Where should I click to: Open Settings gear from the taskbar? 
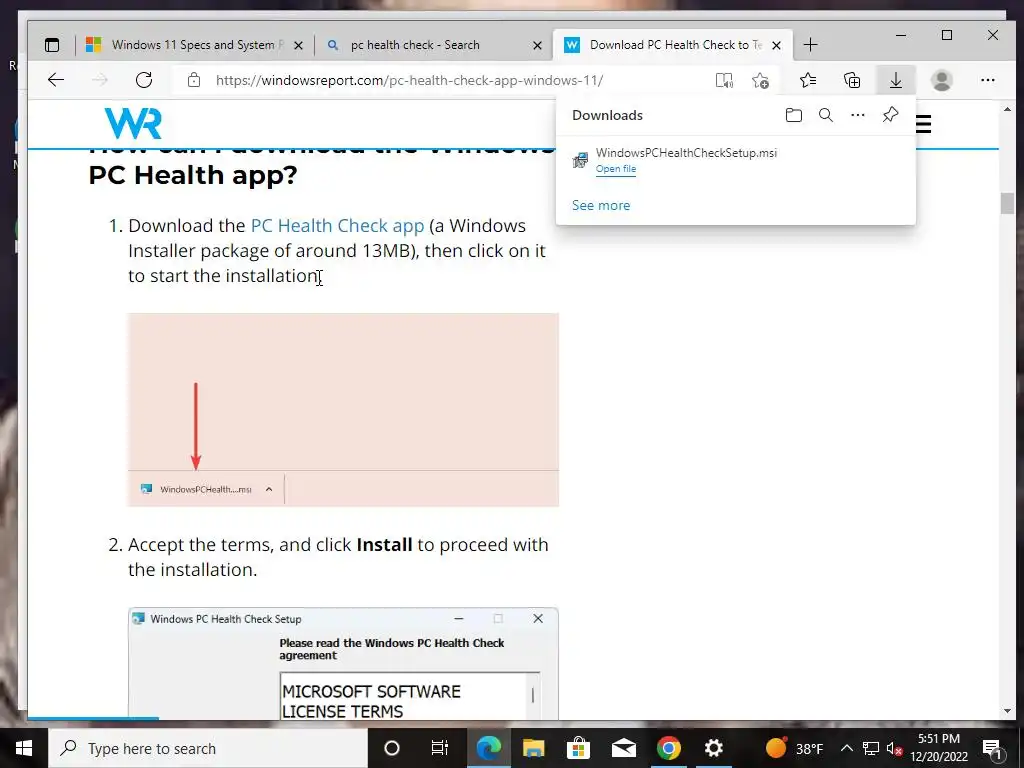tap(714, 748)
